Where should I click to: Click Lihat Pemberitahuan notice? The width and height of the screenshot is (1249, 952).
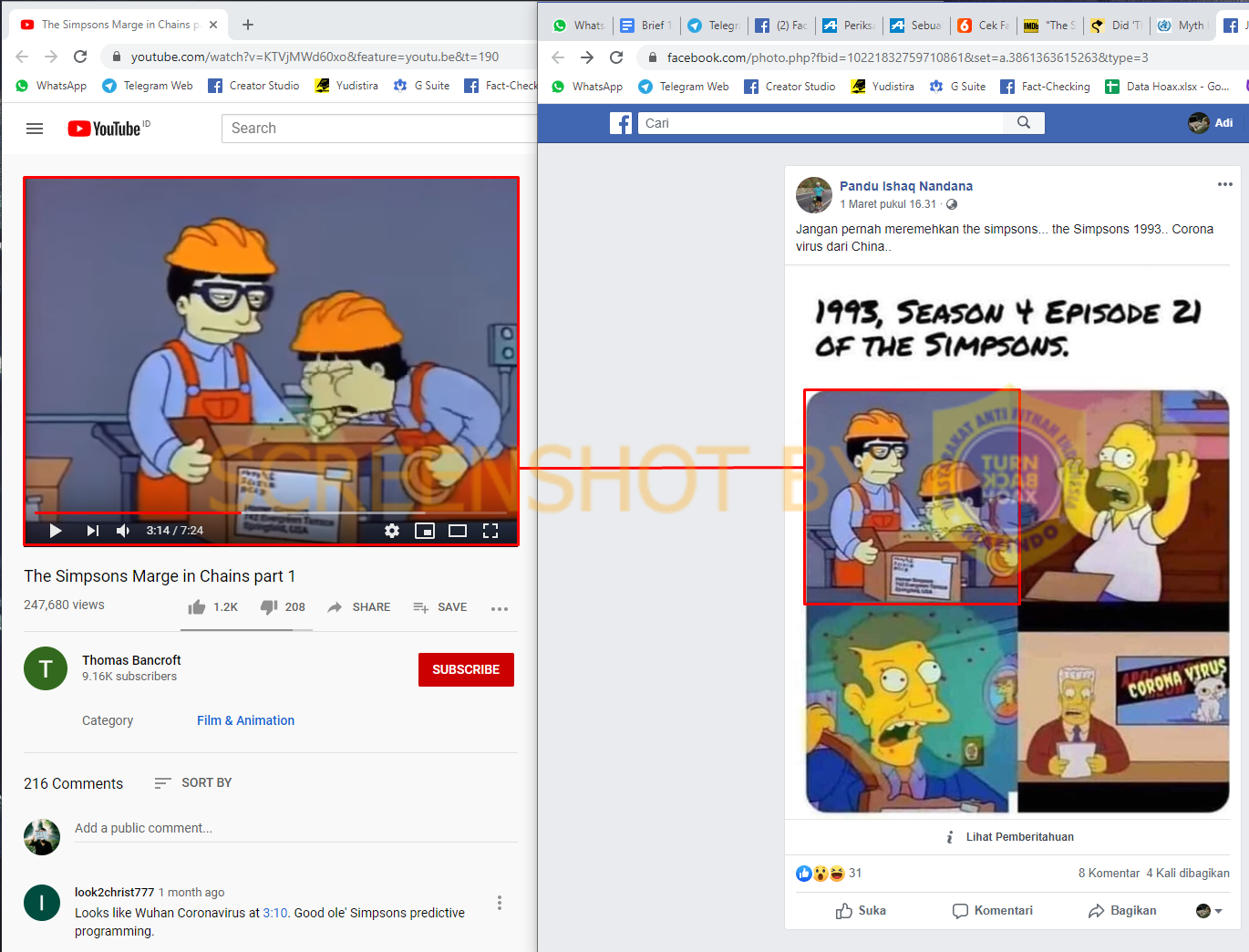point(1011,837)
